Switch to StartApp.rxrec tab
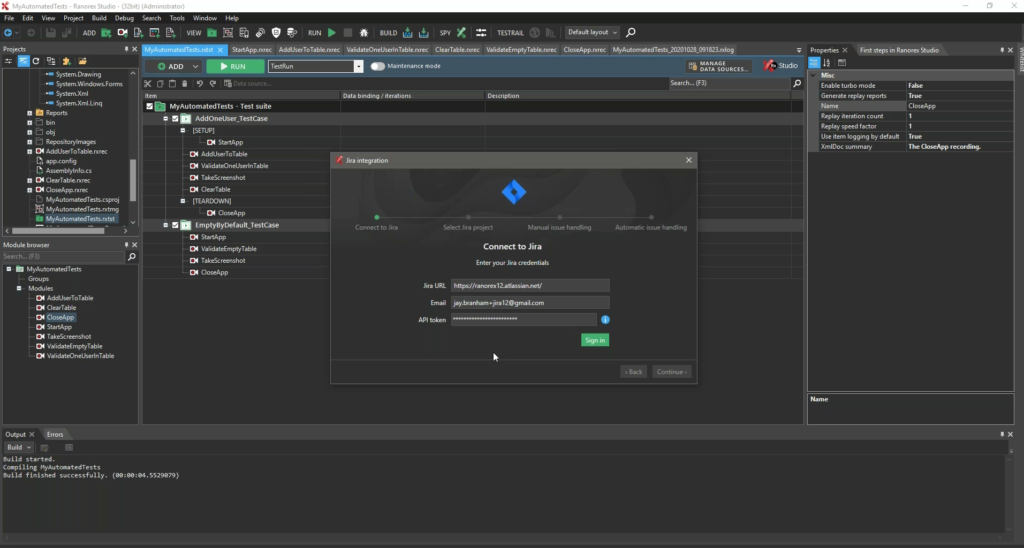This screenshot has height=548, width=1024. pyautogui.click(x=251, y=50)
